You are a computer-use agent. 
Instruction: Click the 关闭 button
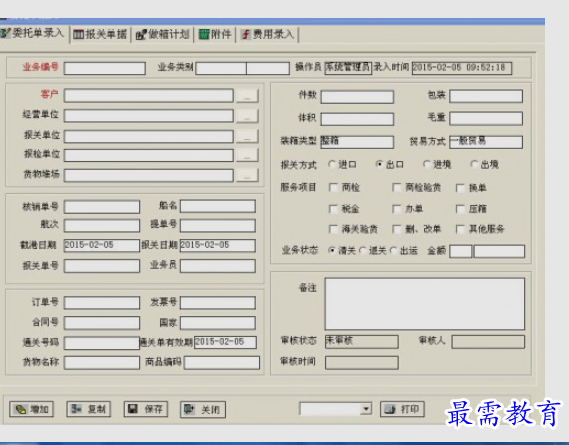(x=203, y=409)
